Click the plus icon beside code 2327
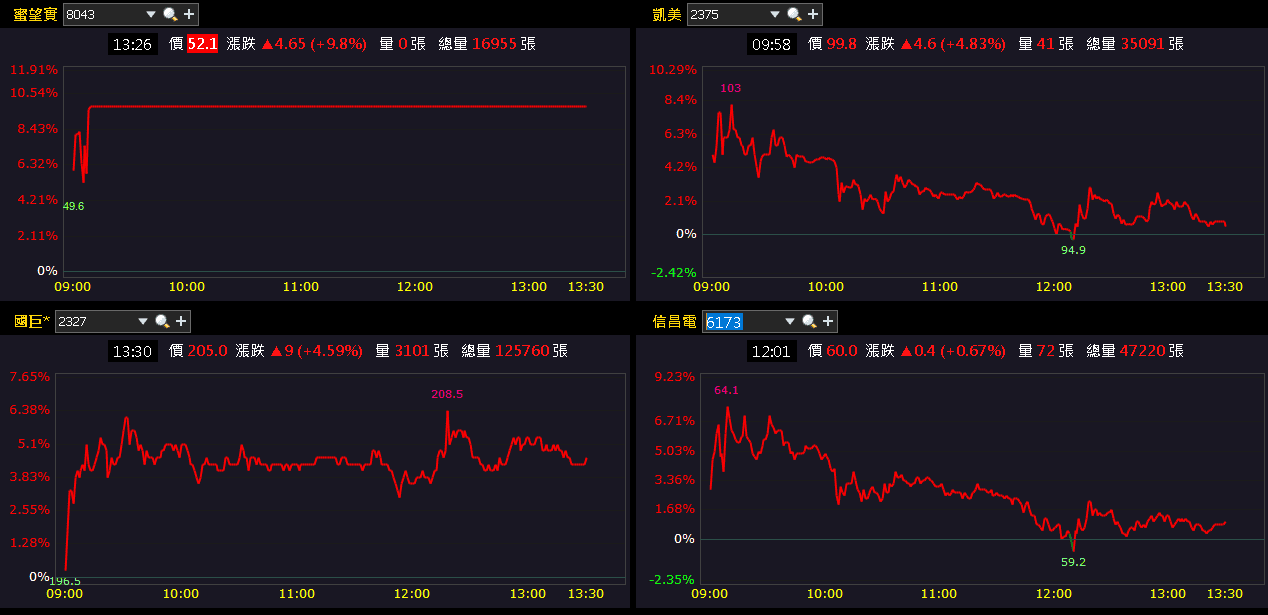Screen dimensions: 1268x615 pyautogui.click(x=181, y=321)
